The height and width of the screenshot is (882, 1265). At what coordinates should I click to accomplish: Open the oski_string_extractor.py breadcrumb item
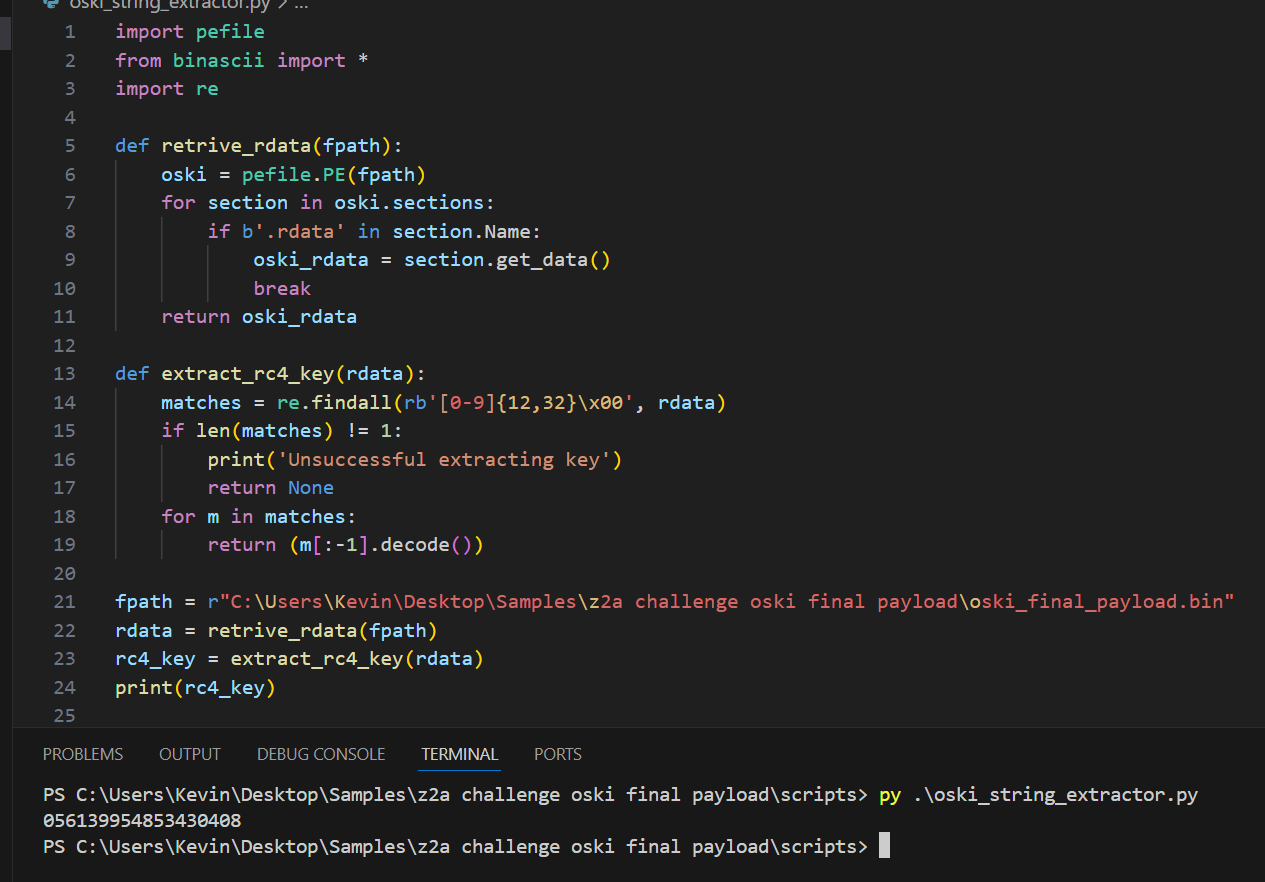point(170,4)
